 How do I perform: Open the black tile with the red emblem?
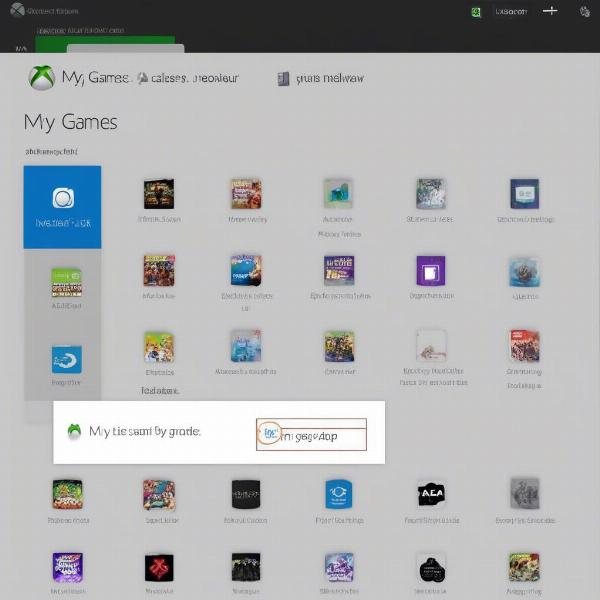tap(159, 568)
